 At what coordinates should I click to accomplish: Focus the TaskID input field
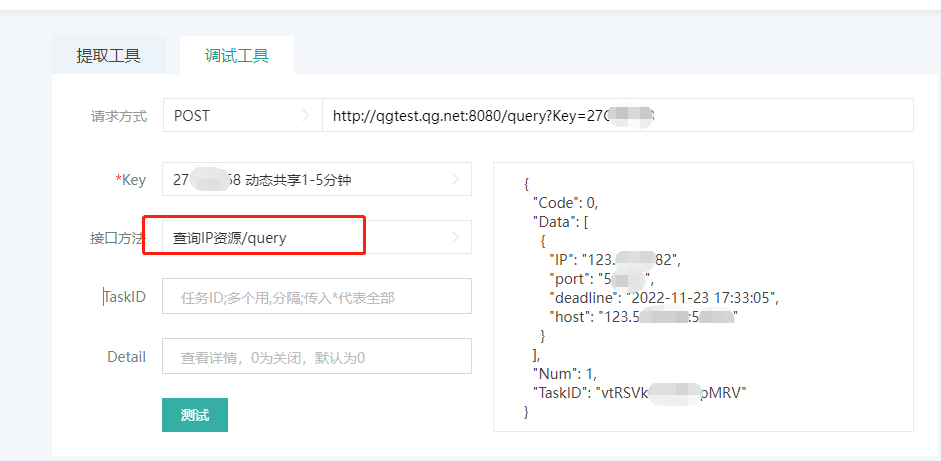click(x=316, y=297)
